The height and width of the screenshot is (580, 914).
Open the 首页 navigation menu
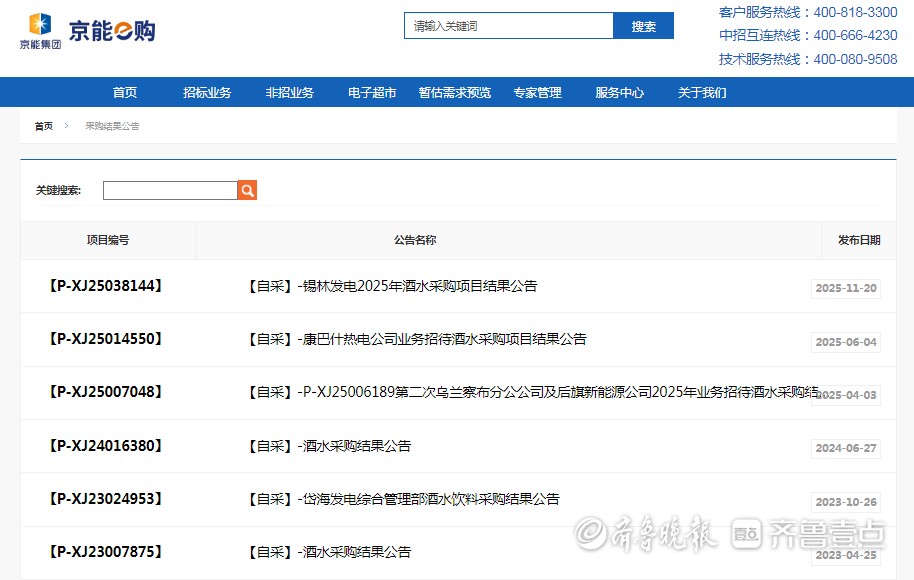(x=125, y=93)
